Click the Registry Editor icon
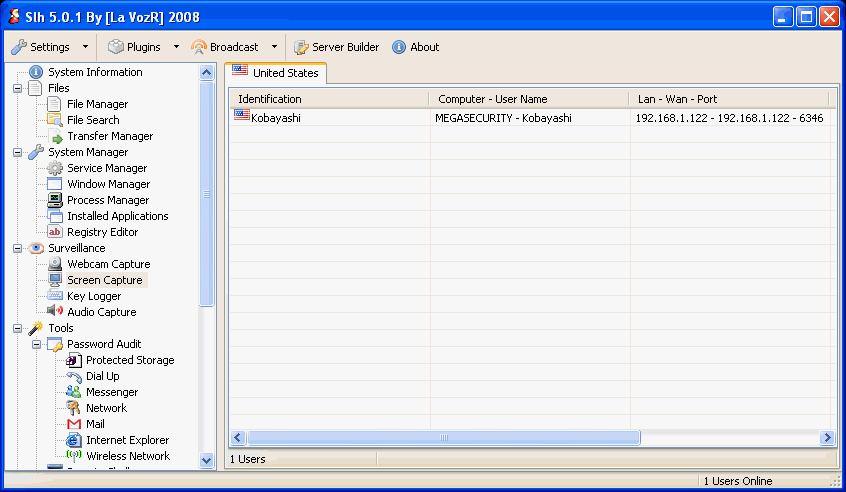Screen dimensions: 846x492 coord(56,232)
